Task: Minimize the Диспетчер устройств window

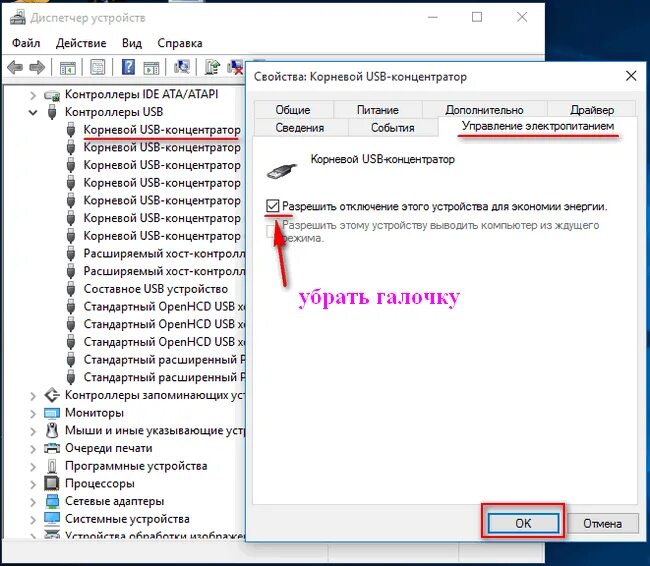Action: (x=432, y=17)
